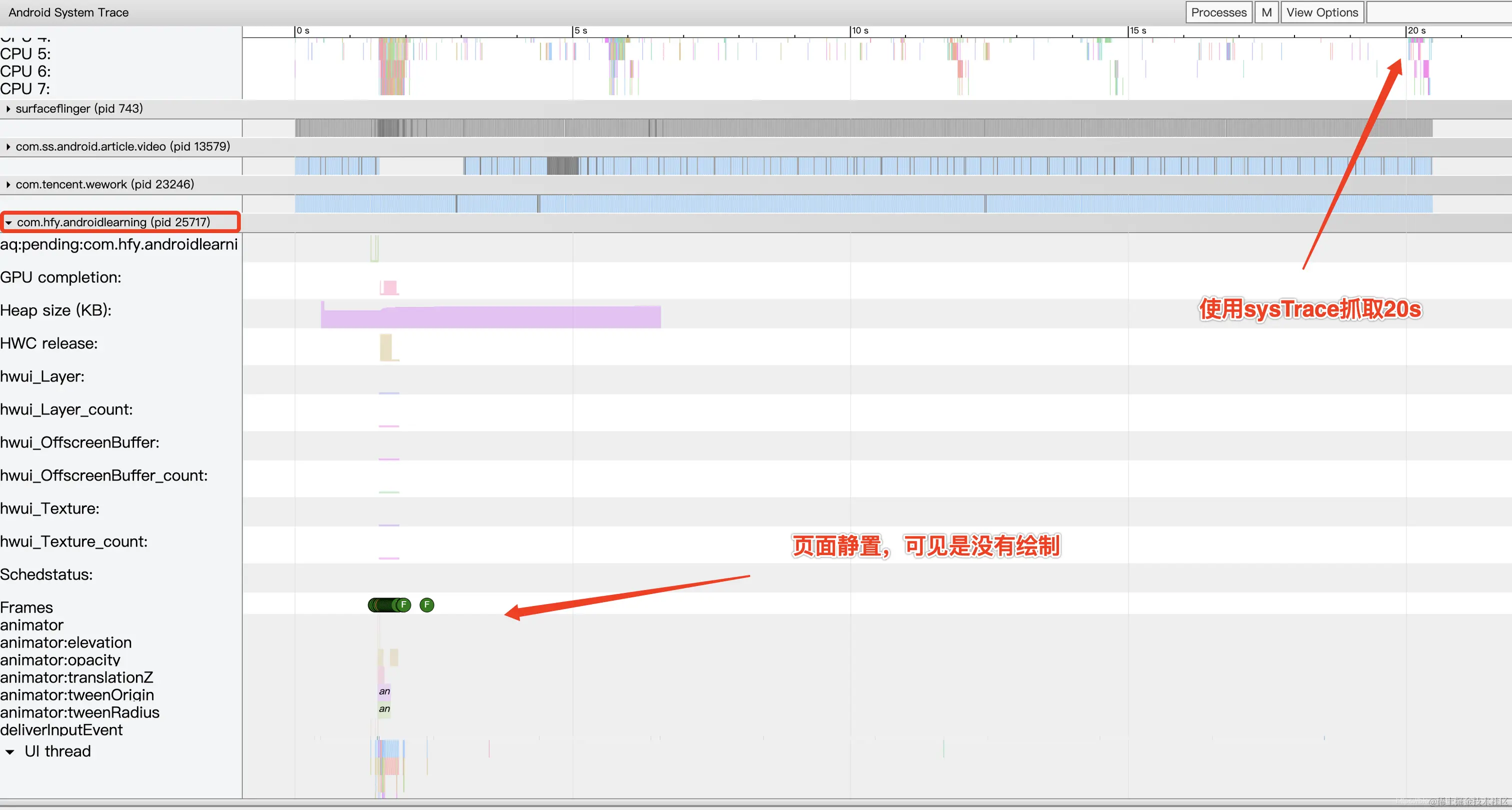The image size is (1512, 810).
Task: Expand the com.ss.android.article.video process row
Action: [x=8, y=146]
